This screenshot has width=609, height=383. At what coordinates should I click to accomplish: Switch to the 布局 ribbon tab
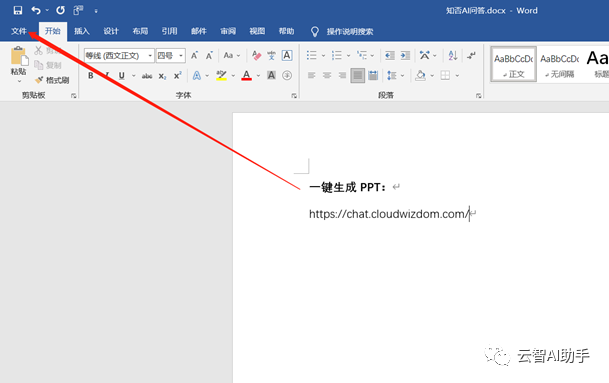(x=140, y=31)
